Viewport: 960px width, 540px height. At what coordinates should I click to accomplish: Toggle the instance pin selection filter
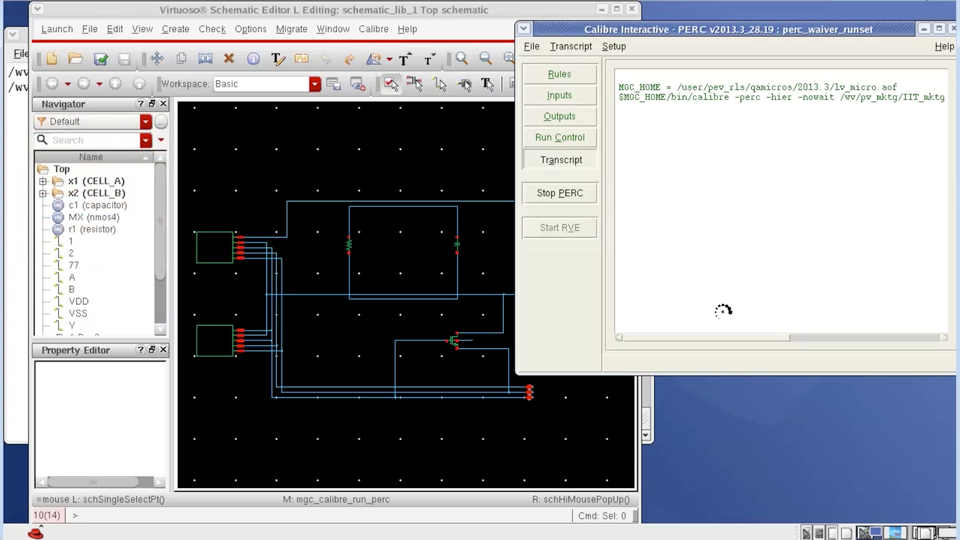tap(414, 84)
